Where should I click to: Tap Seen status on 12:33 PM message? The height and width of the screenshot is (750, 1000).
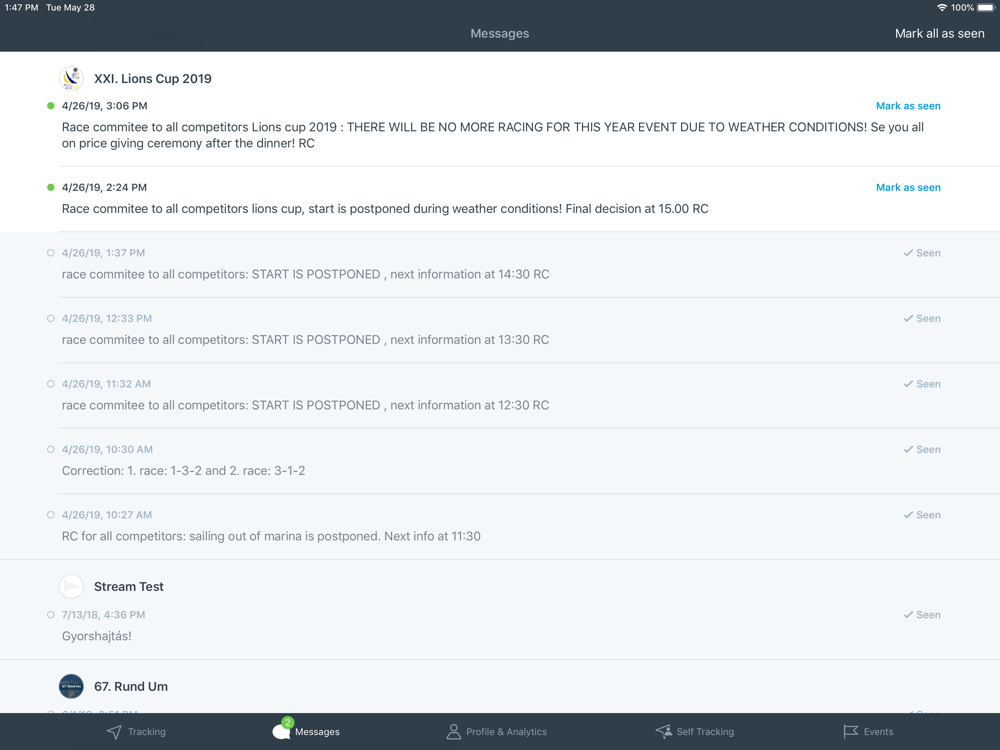click(x=922, y=318)
